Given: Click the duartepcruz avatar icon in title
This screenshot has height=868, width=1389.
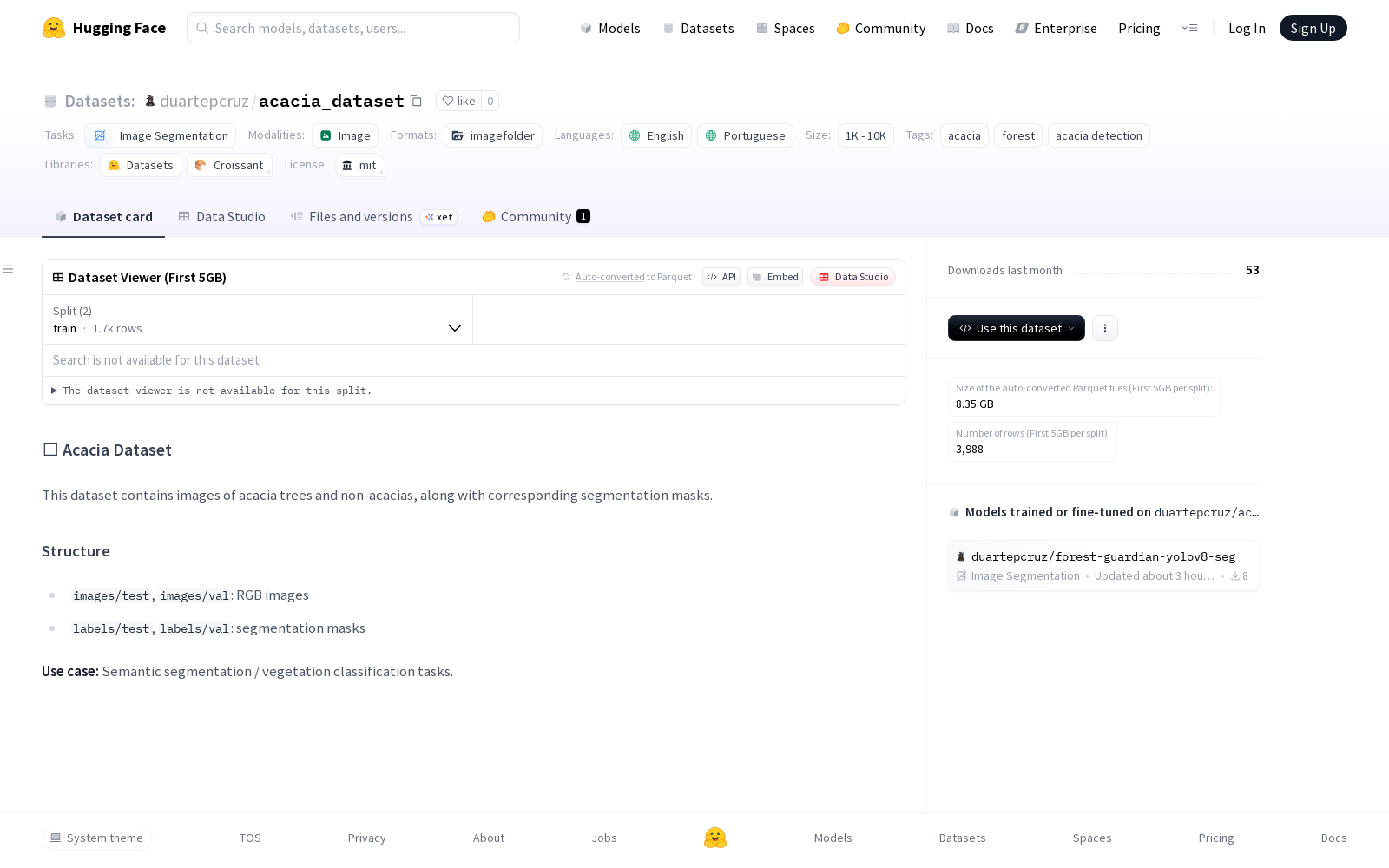Looking at the screenshot, I should point(150,101).
